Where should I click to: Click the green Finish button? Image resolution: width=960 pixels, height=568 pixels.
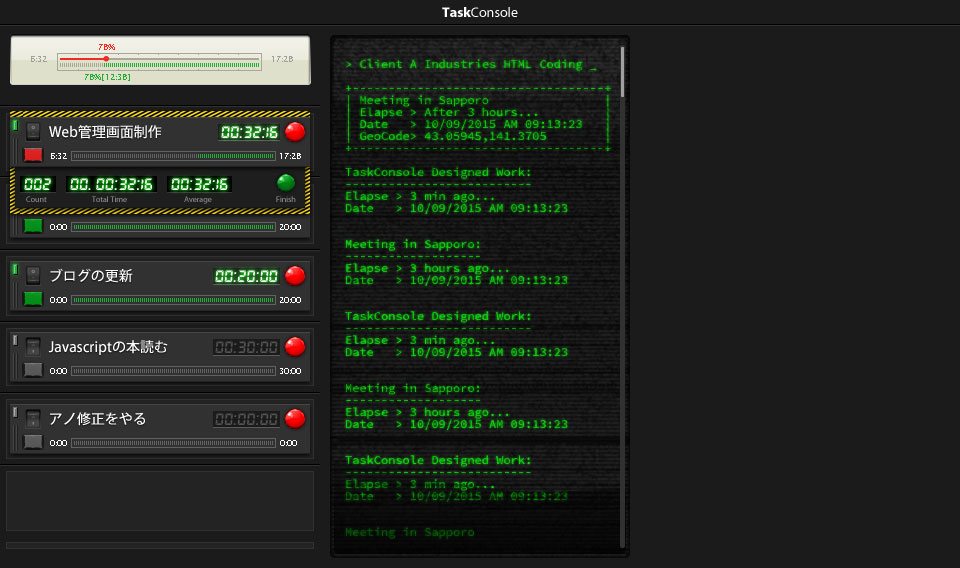click(x=286, y=182)
